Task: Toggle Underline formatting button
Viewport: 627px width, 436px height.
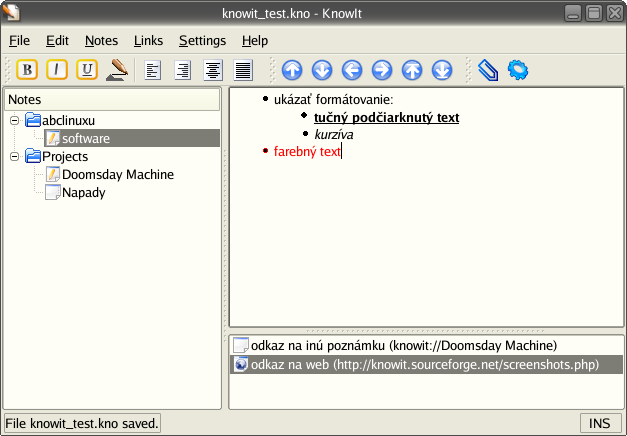Action: (x=87, y=70)
